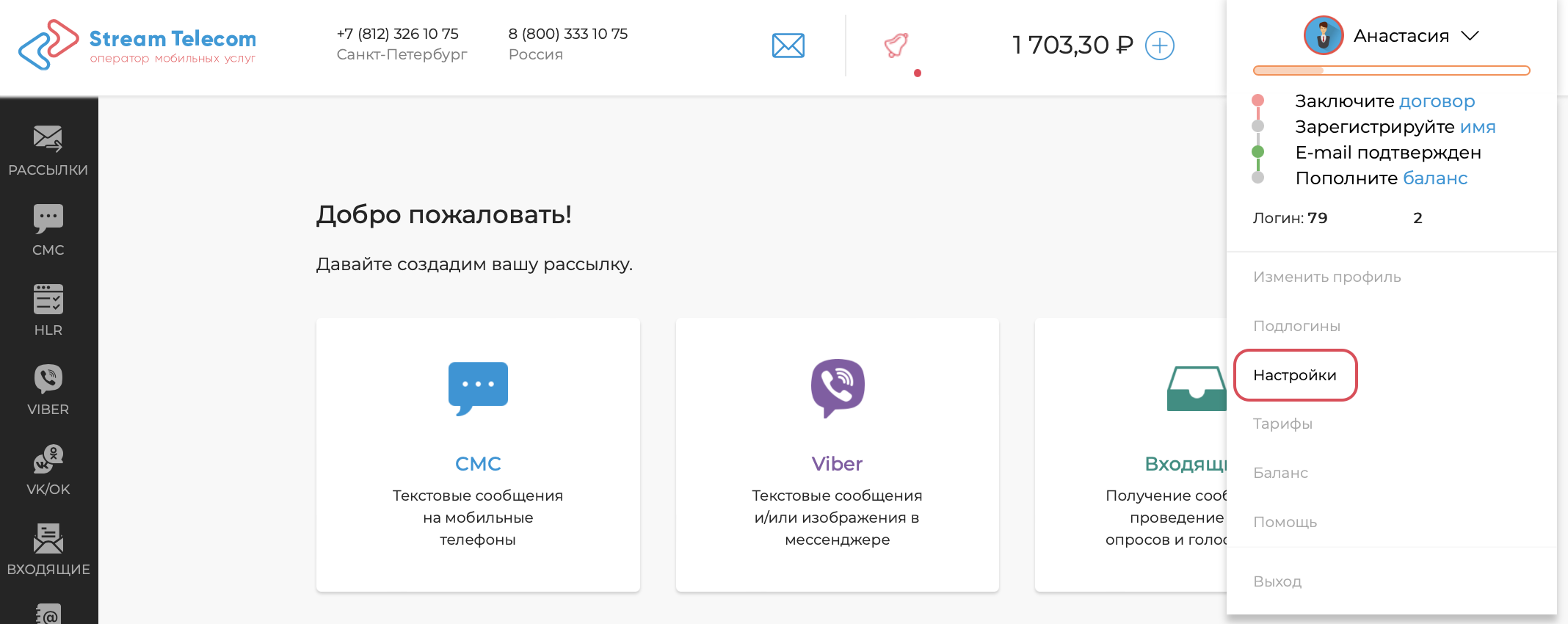1568x624 pixels.
Task: Choose Тарифы from the user menu
Action: tap(1282, 424)
